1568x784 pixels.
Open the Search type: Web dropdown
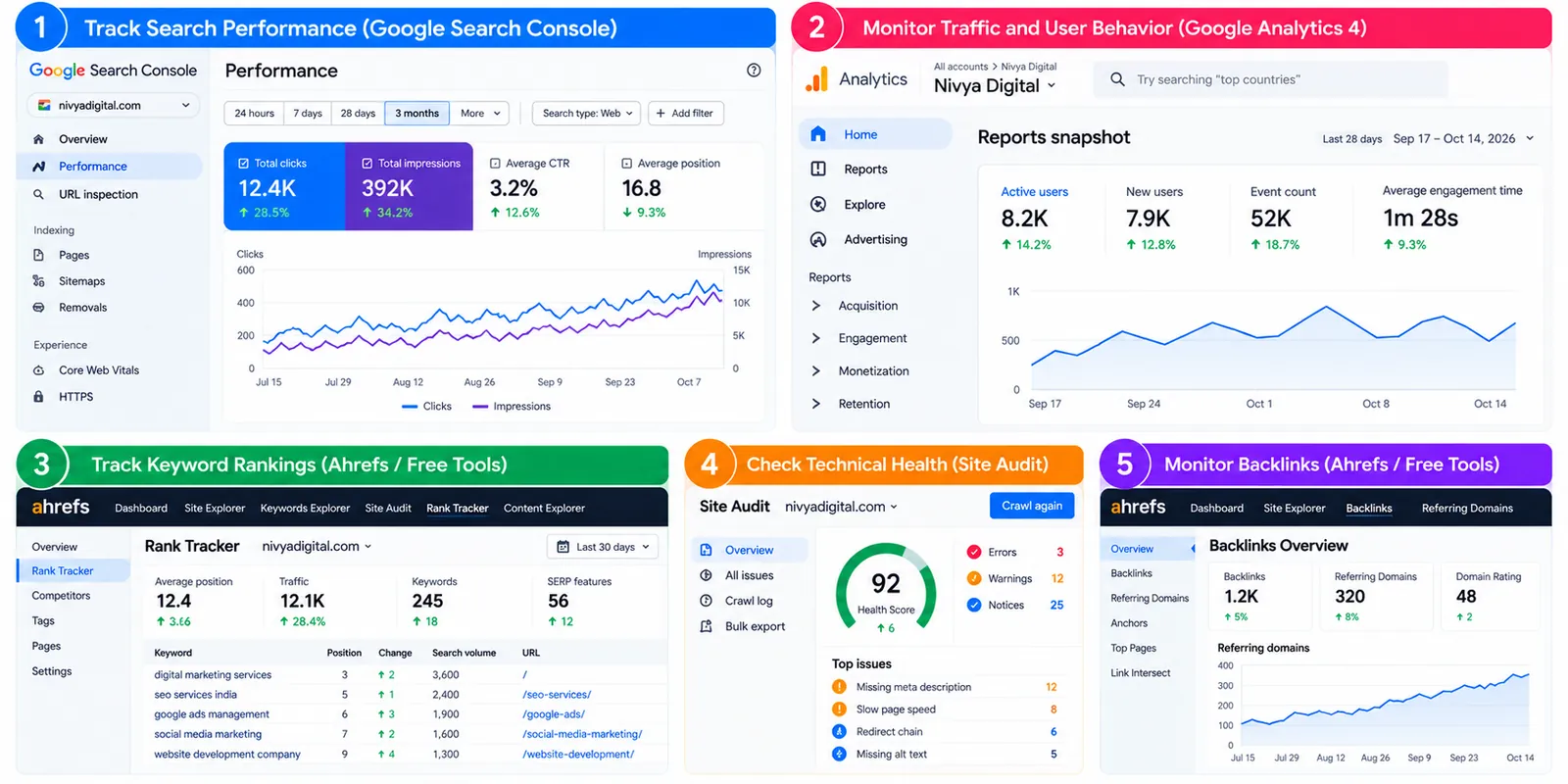click(x=586, y=114)
